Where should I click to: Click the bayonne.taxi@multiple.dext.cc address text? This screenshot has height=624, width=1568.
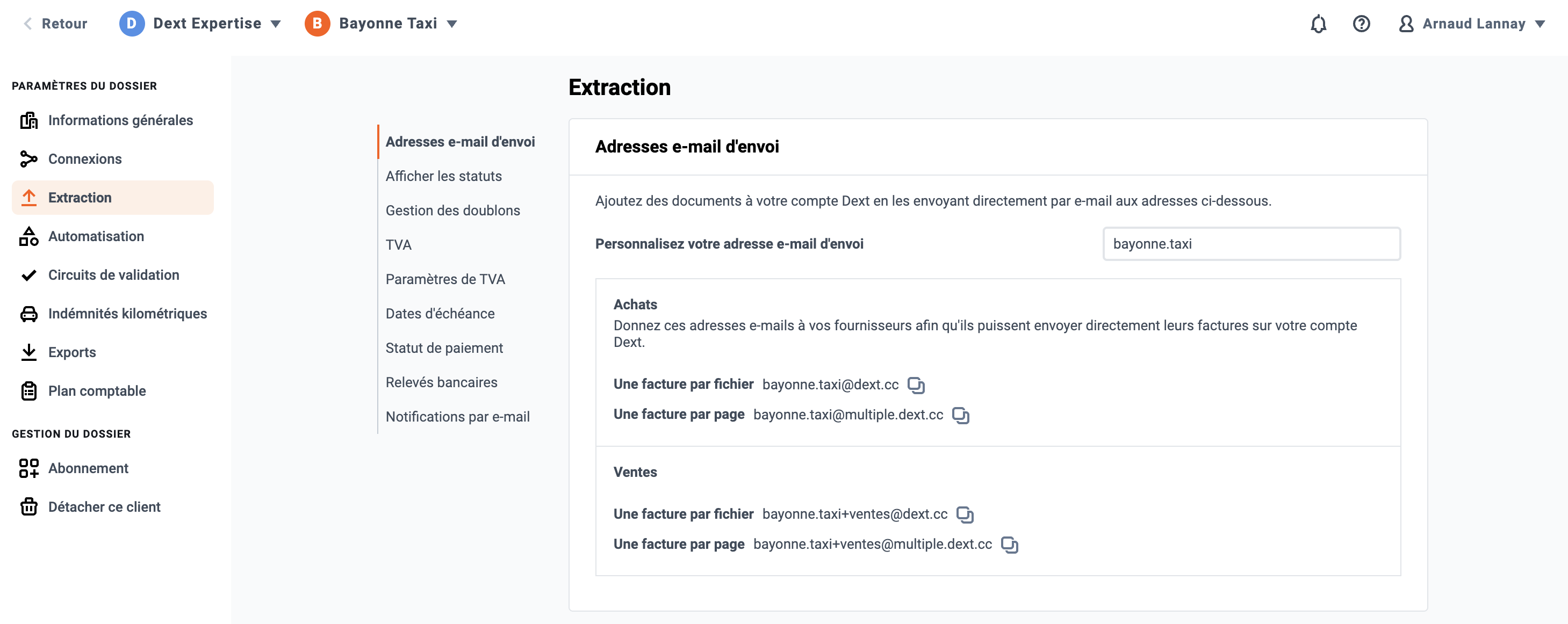coord(848,415)
